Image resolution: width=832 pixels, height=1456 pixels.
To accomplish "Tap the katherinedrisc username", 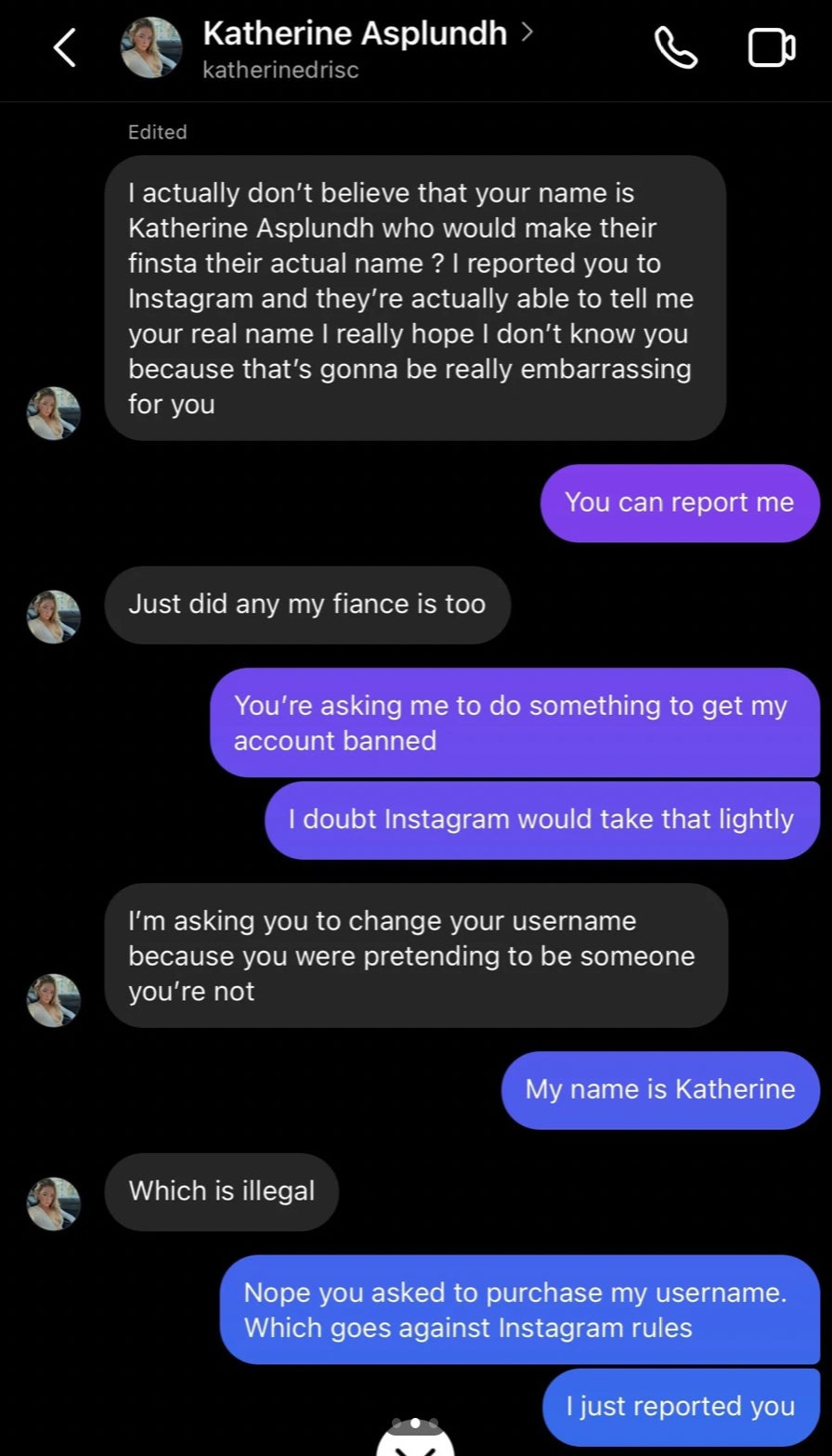I will coord(280,71).
